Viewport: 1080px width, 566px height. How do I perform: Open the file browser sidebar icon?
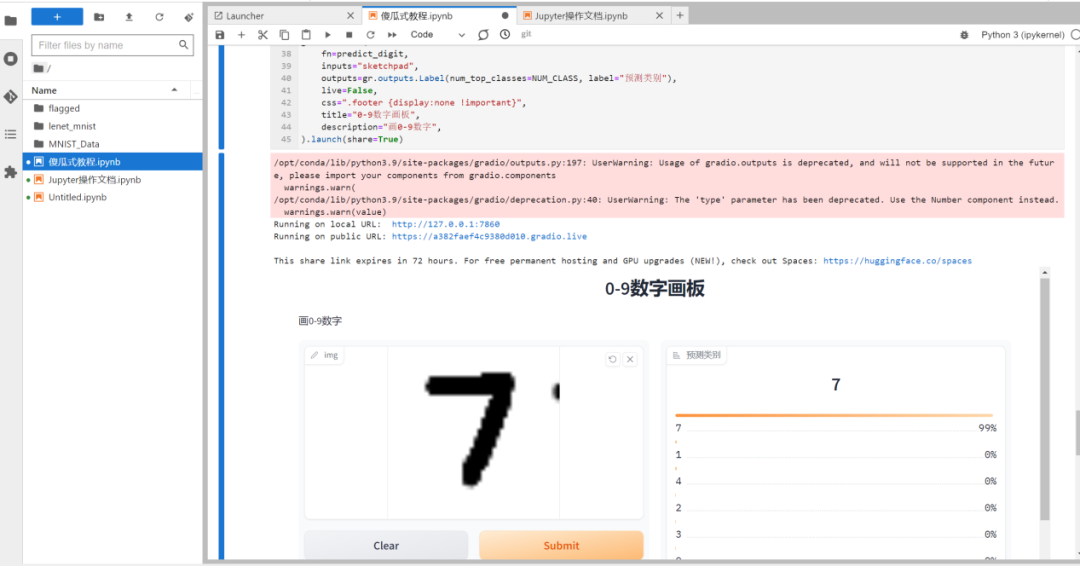click(x=10, y=21)
